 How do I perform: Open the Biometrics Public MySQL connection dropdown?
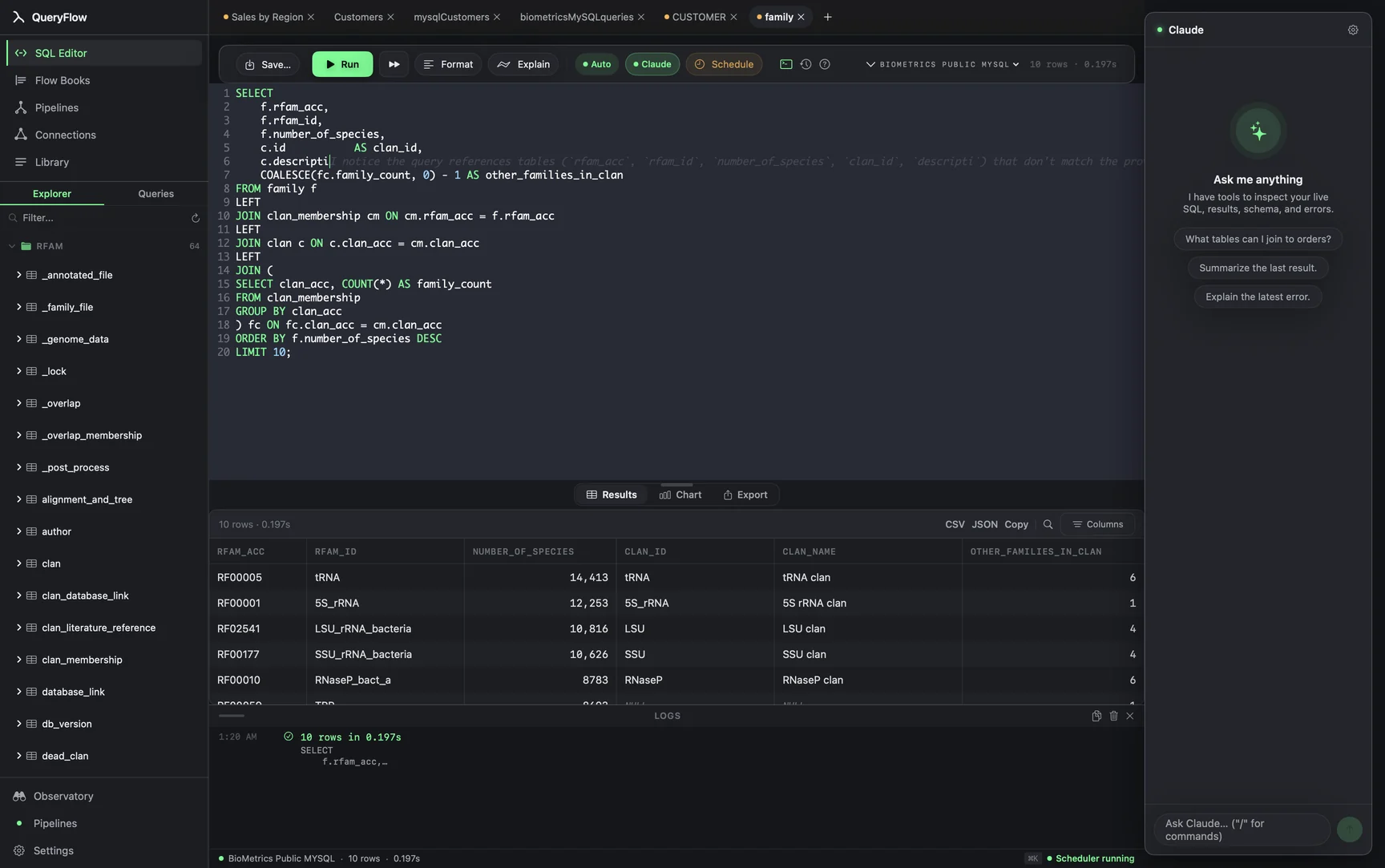coord(943,64)
